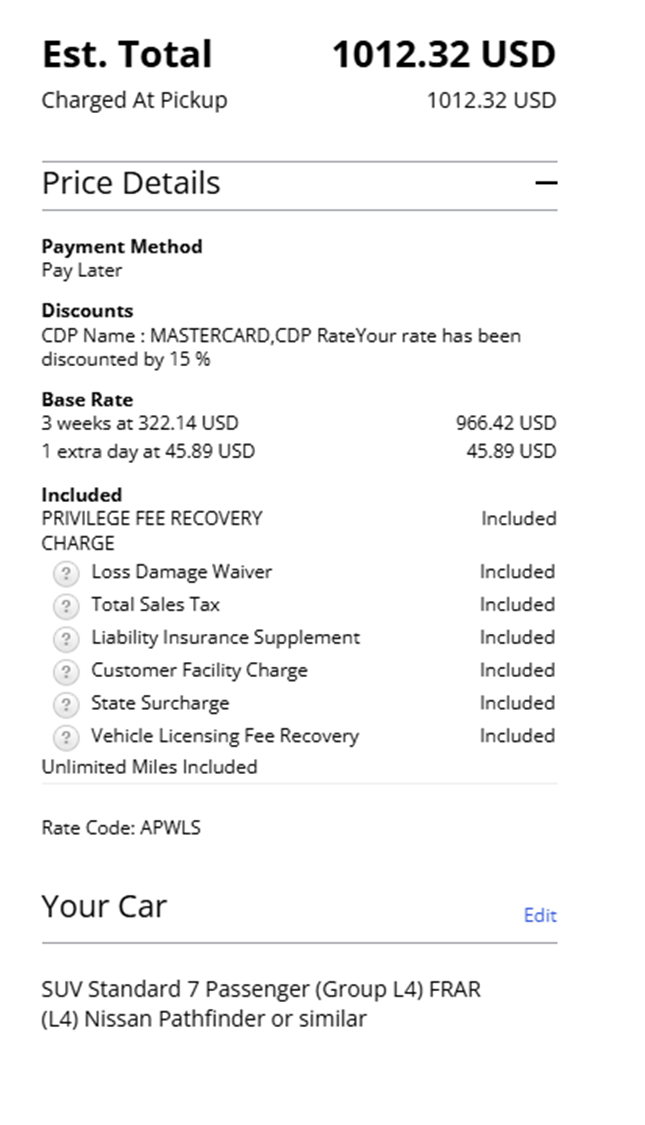Click the Rate Code: APWLS text
Viewport: 645px width, 1125px height.
pos(121,828)
